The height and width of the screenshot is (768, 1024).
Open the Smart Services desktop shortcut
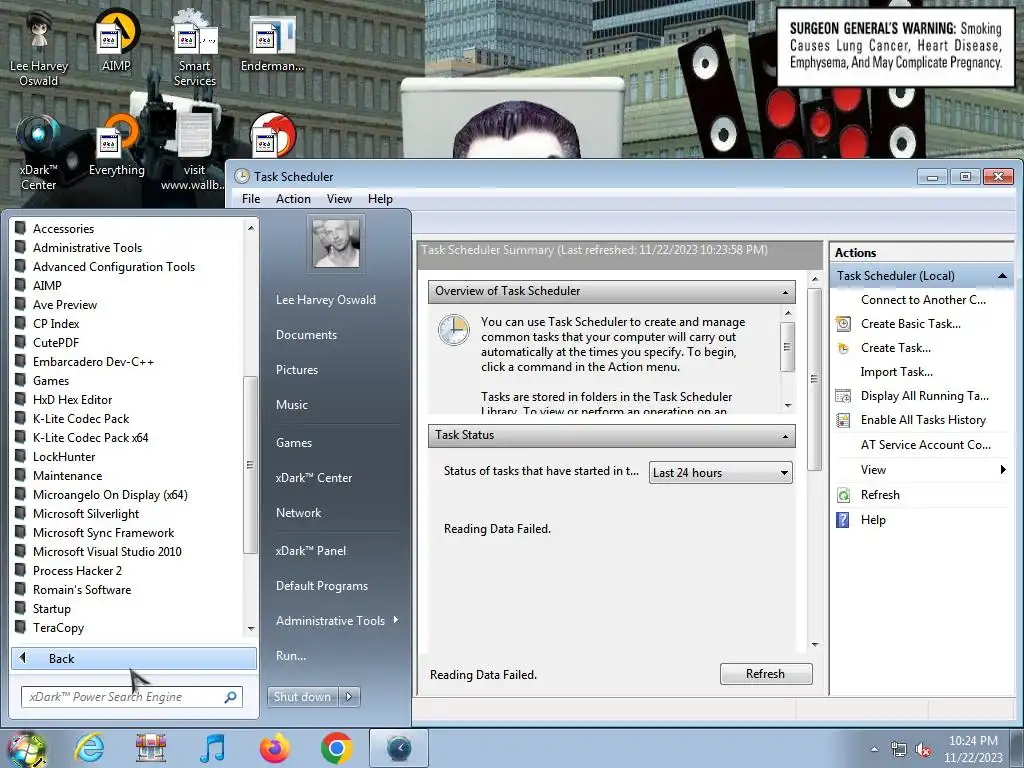195,49
